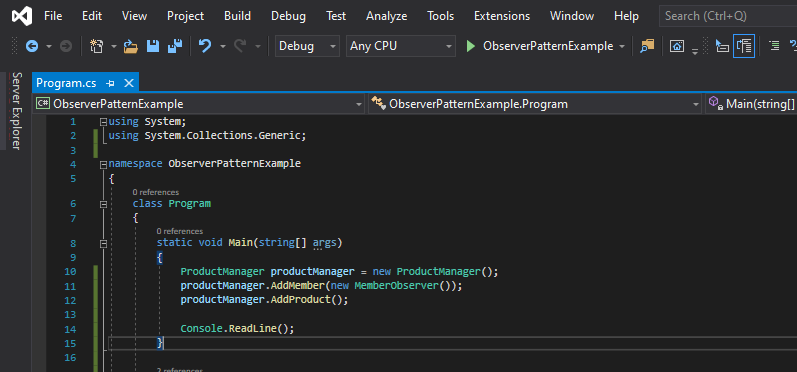The image size is (797, 372).
Task: Toggle the highlighted boxed toolbar button
Action: pos(744,46)
